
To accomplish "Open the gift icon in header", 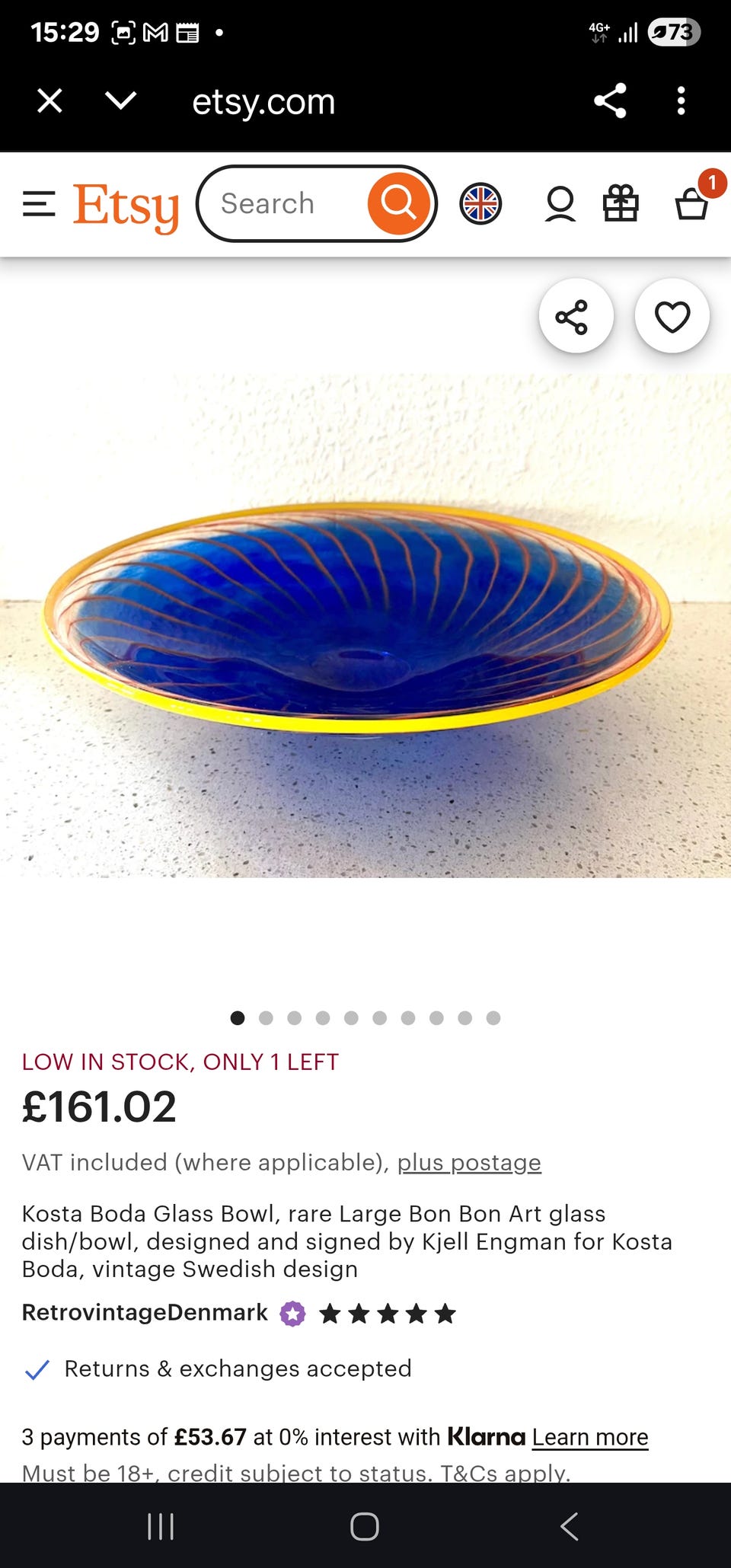I will [x=621, y=204].
